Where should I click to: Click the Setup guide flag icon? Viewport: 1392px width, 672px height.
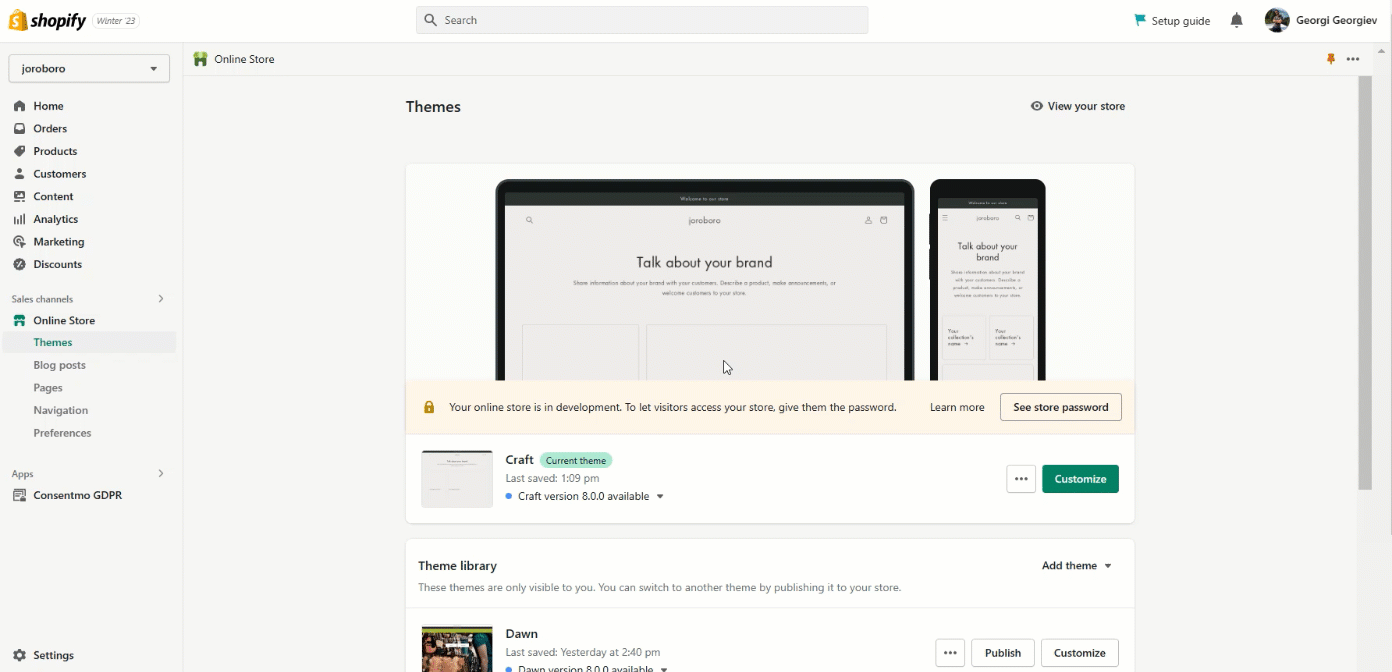[1140, 20]
